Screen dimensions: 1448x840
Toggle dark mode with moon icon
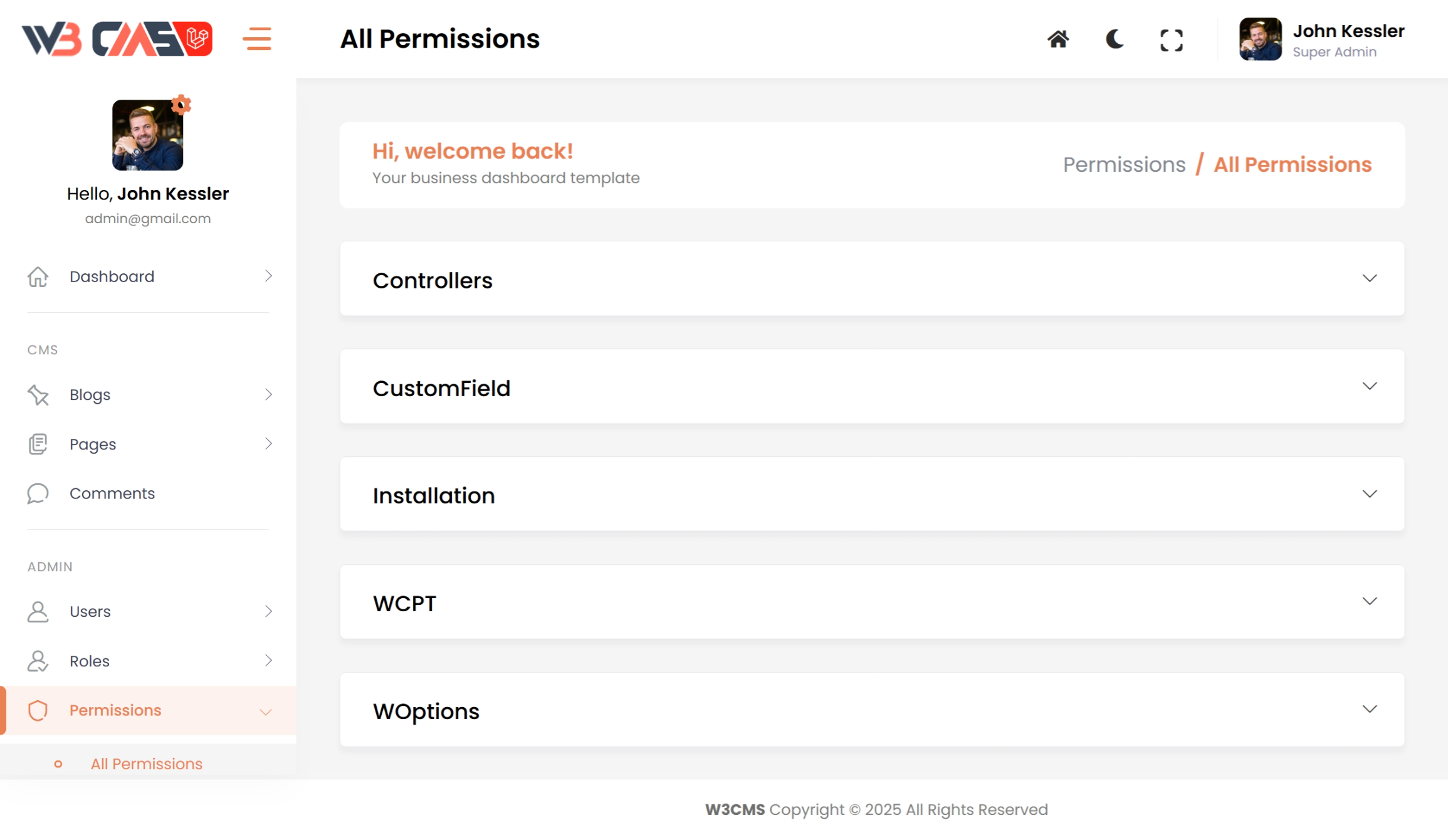(1115, 39)
